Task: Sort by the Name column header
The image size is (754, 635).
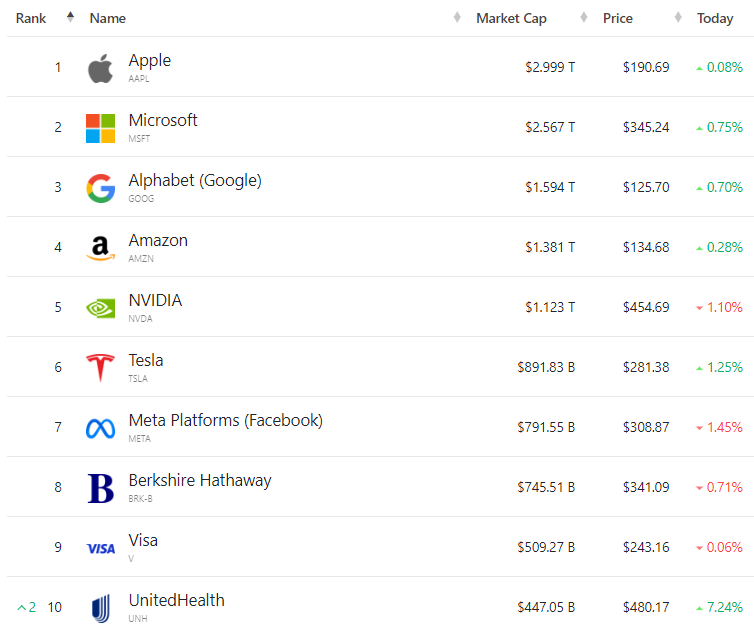Action: point(108,18)
